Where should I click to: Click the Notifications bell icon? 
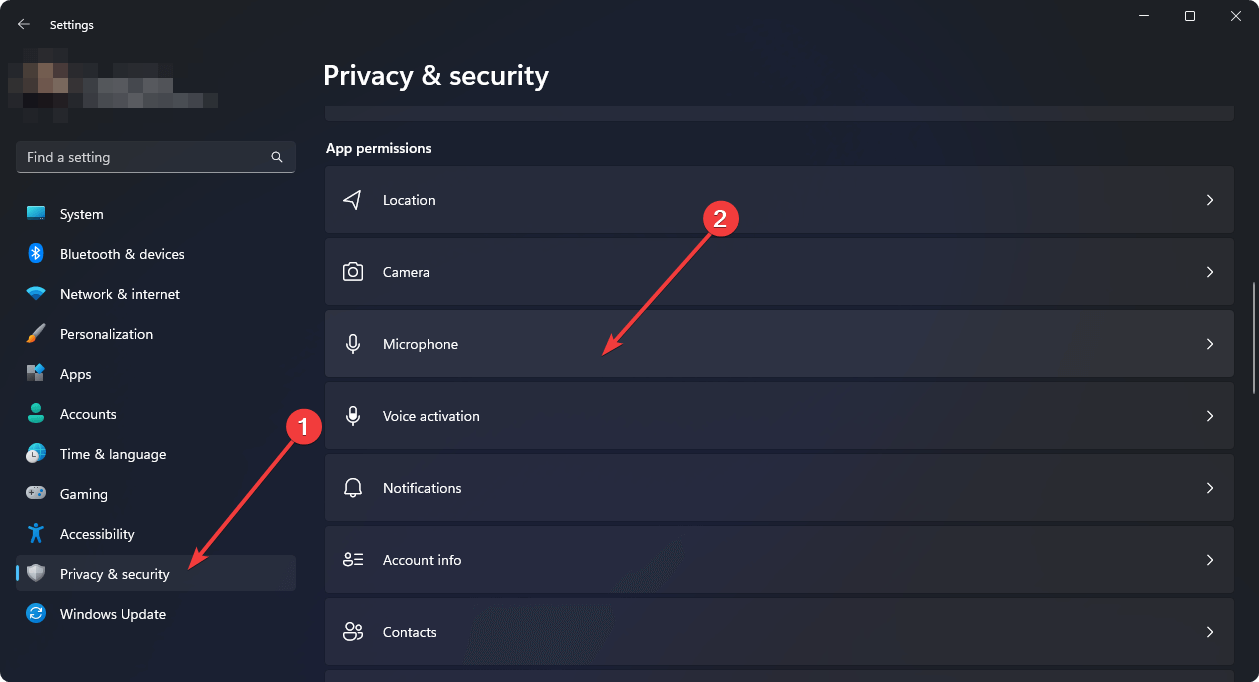[353, 488]
